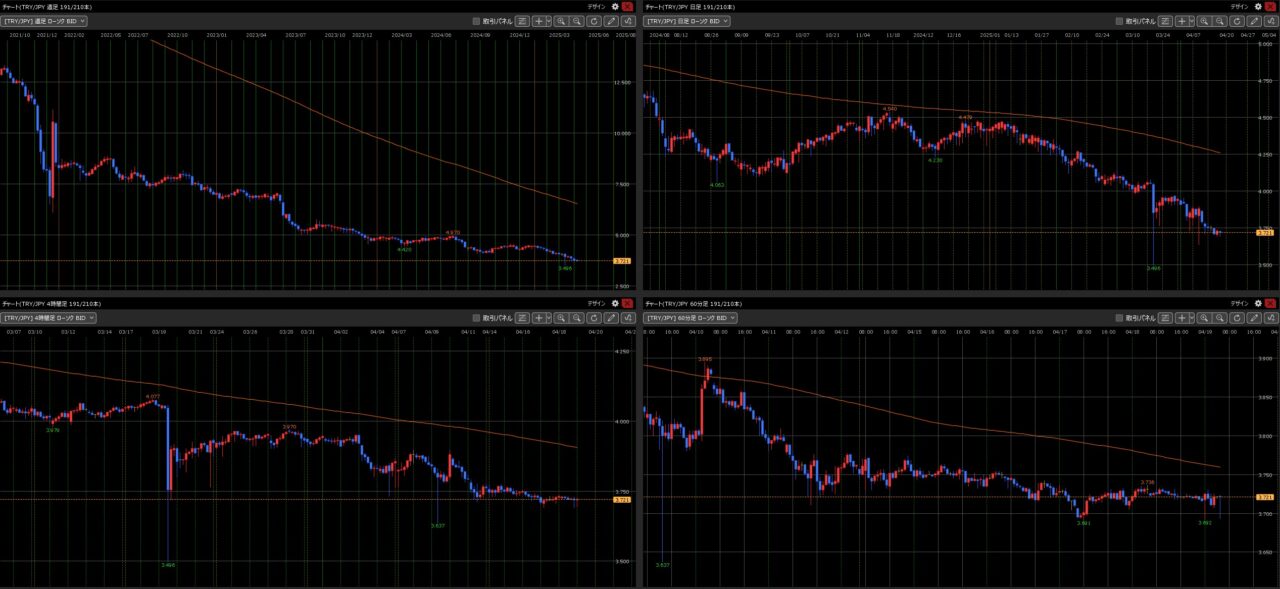
Task: Activate the crosshair tool in 60-minute (60分足) chart
Action: tap(1182, 317)
